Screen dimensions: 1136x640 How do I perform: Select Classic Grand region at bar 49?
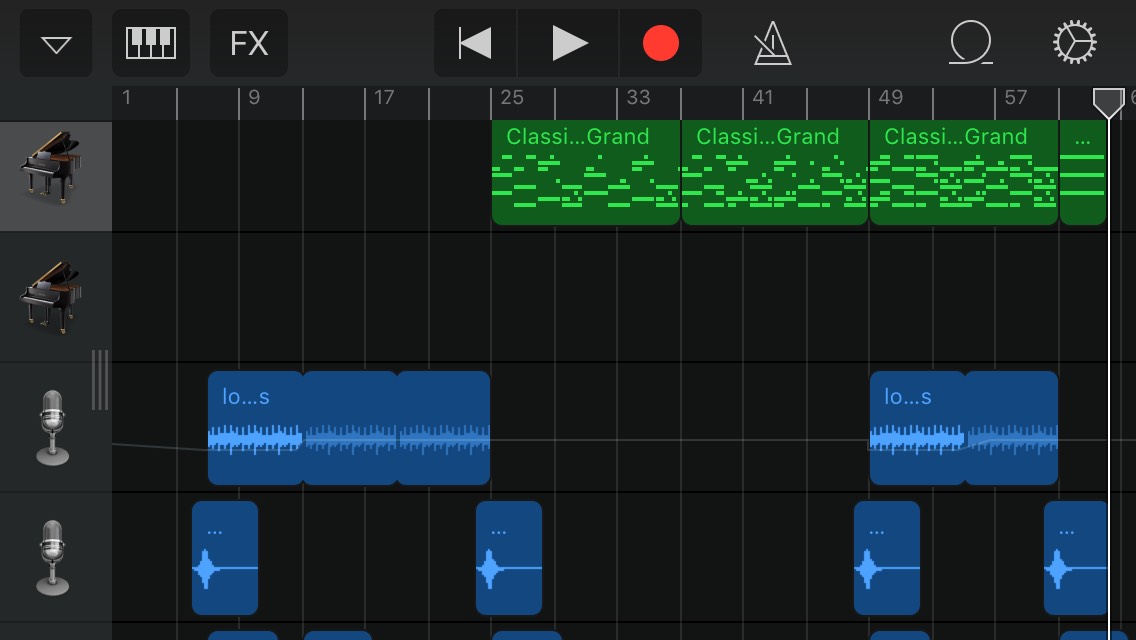964,173
